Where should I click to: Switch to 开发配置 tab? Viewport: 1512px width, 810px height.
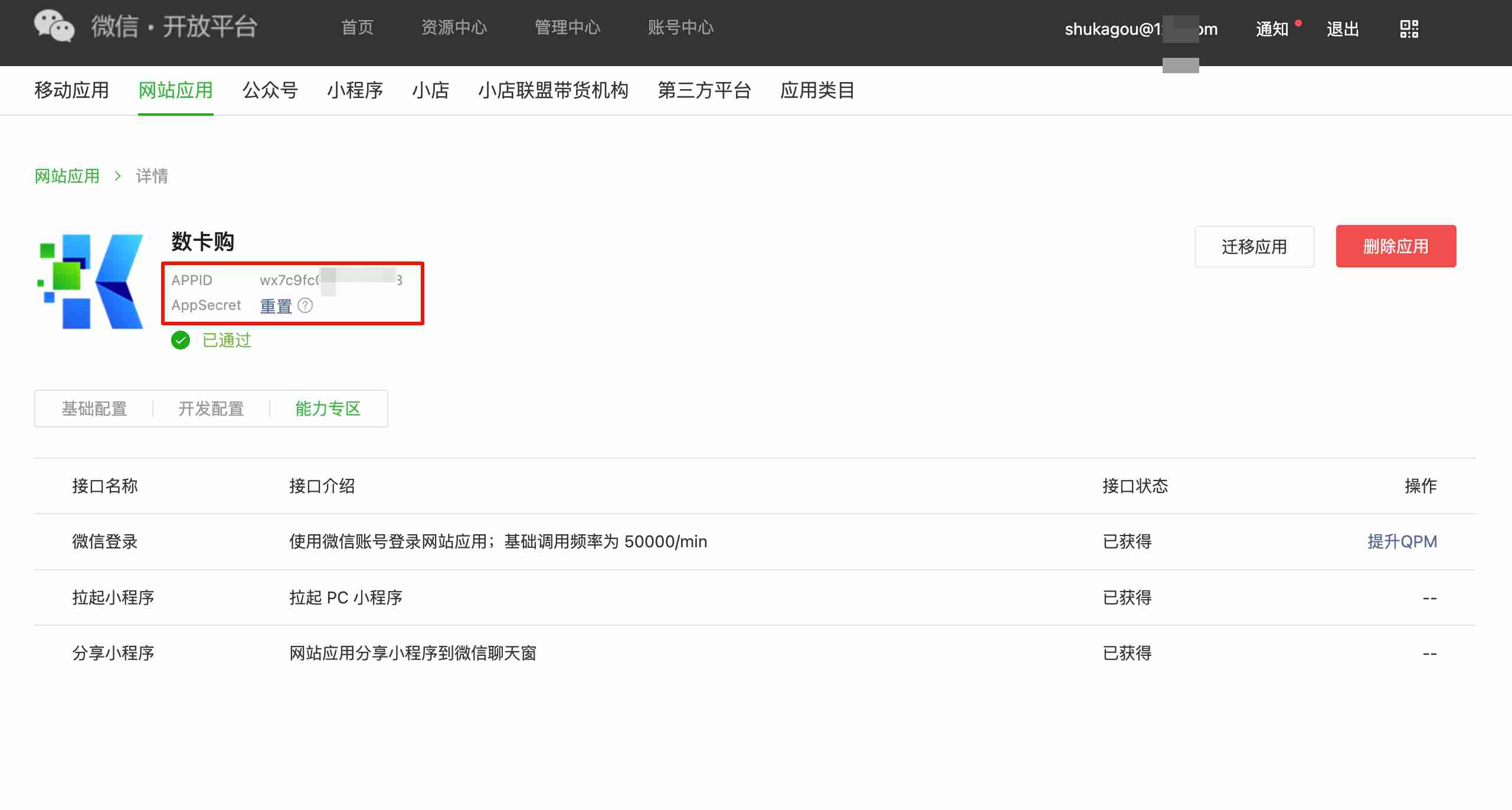point(211,409)
